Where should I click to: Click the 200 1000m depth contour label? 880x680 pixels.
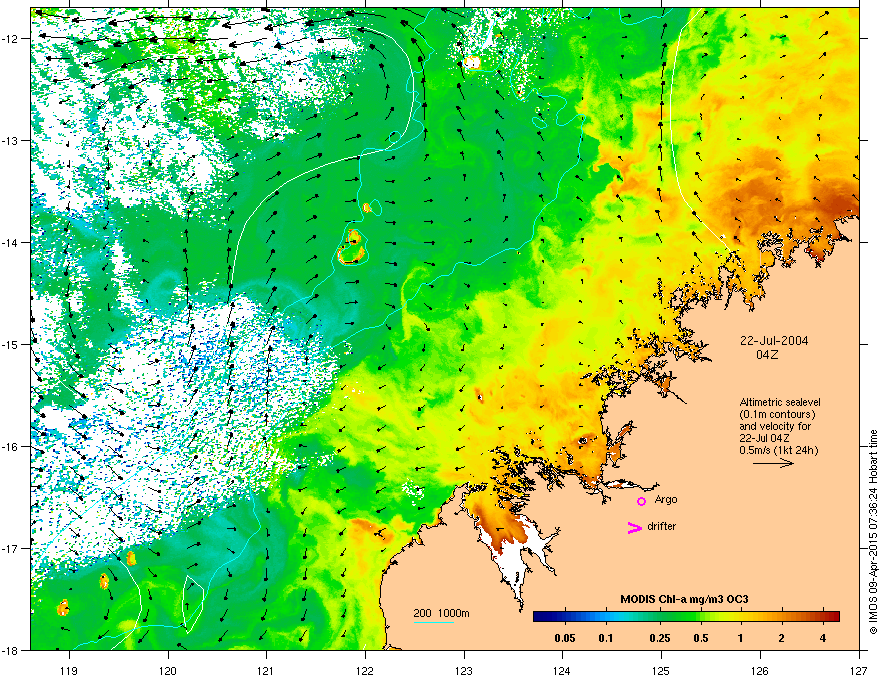tap(441, 613)
